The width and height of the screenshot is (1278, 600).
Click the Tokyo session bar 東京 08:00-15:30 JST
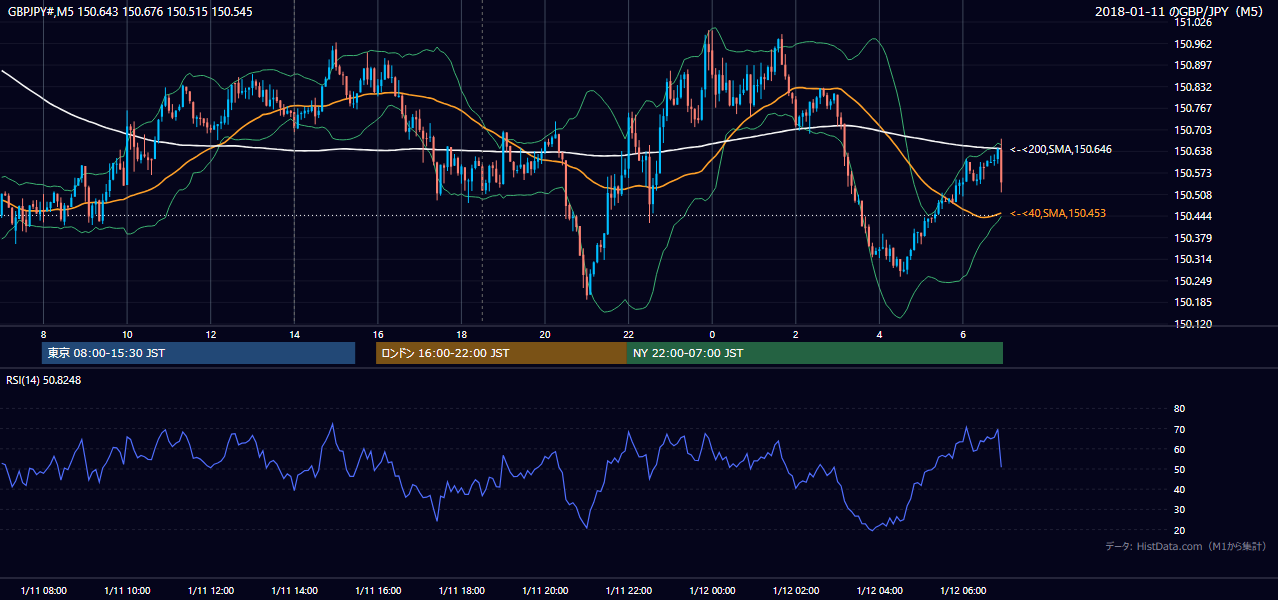[x=198, y=353]
